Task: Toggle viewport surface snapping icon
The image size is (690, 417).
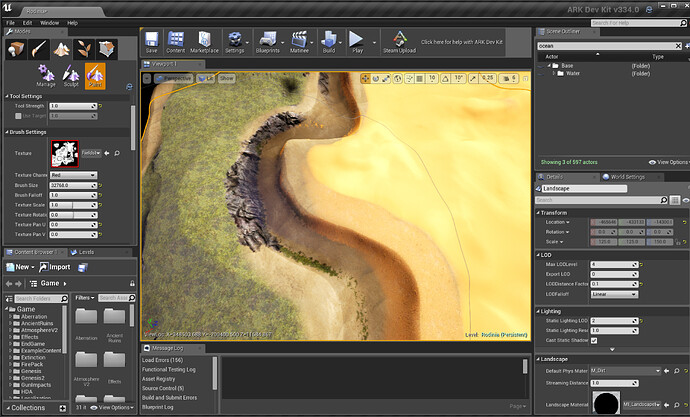Action: (409, 78)
